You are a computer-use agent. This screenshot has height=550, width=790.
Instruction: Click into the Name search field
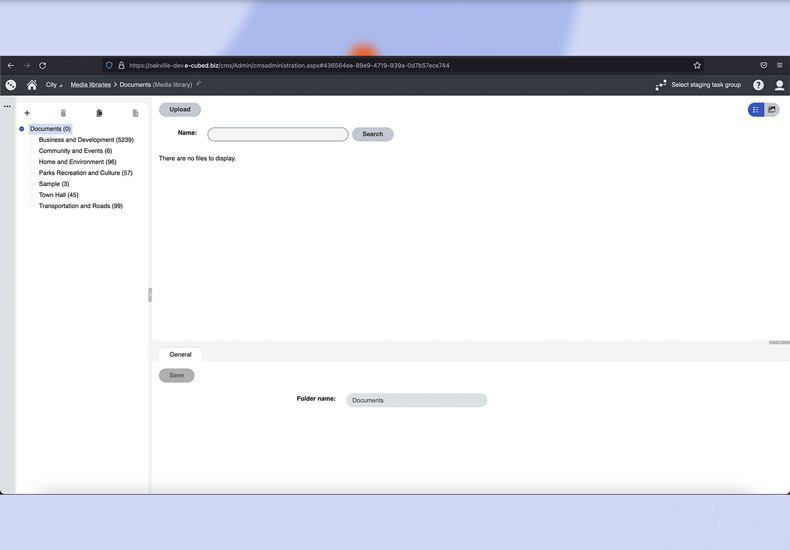tap(278, 134)
